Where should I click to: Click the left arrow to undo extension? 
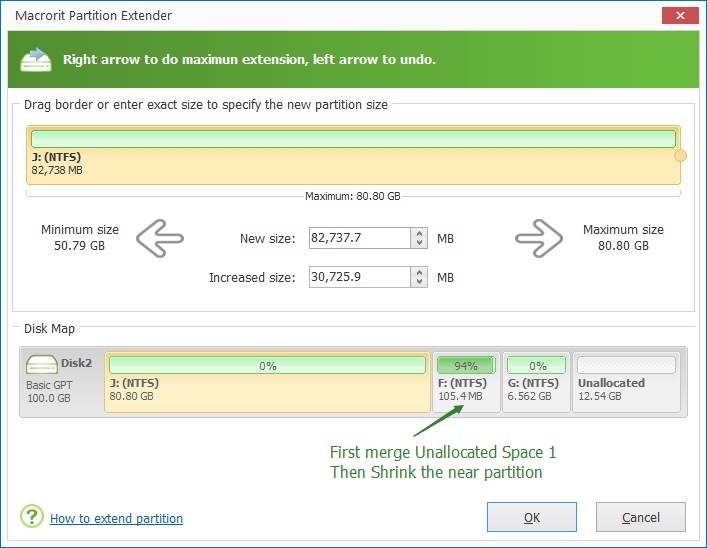[160, 239]
